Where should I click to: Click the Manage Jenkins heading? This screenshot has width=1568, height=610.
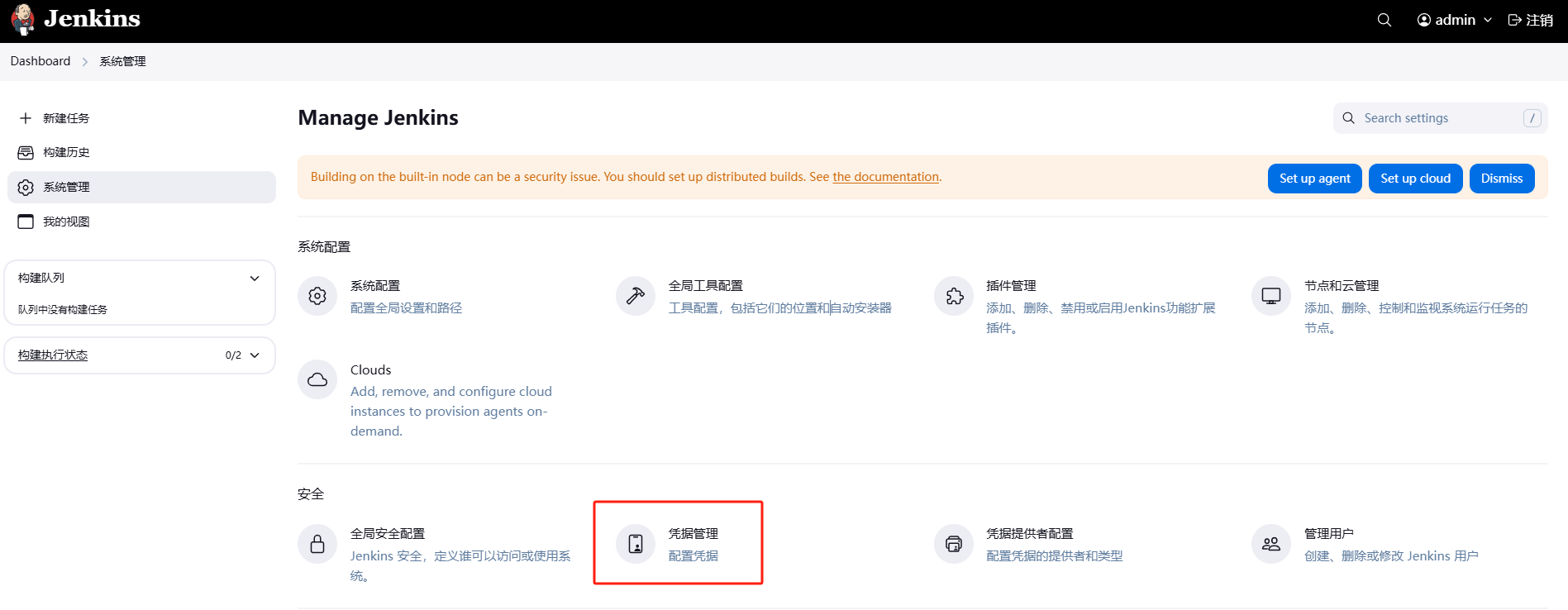coord(379,118)
